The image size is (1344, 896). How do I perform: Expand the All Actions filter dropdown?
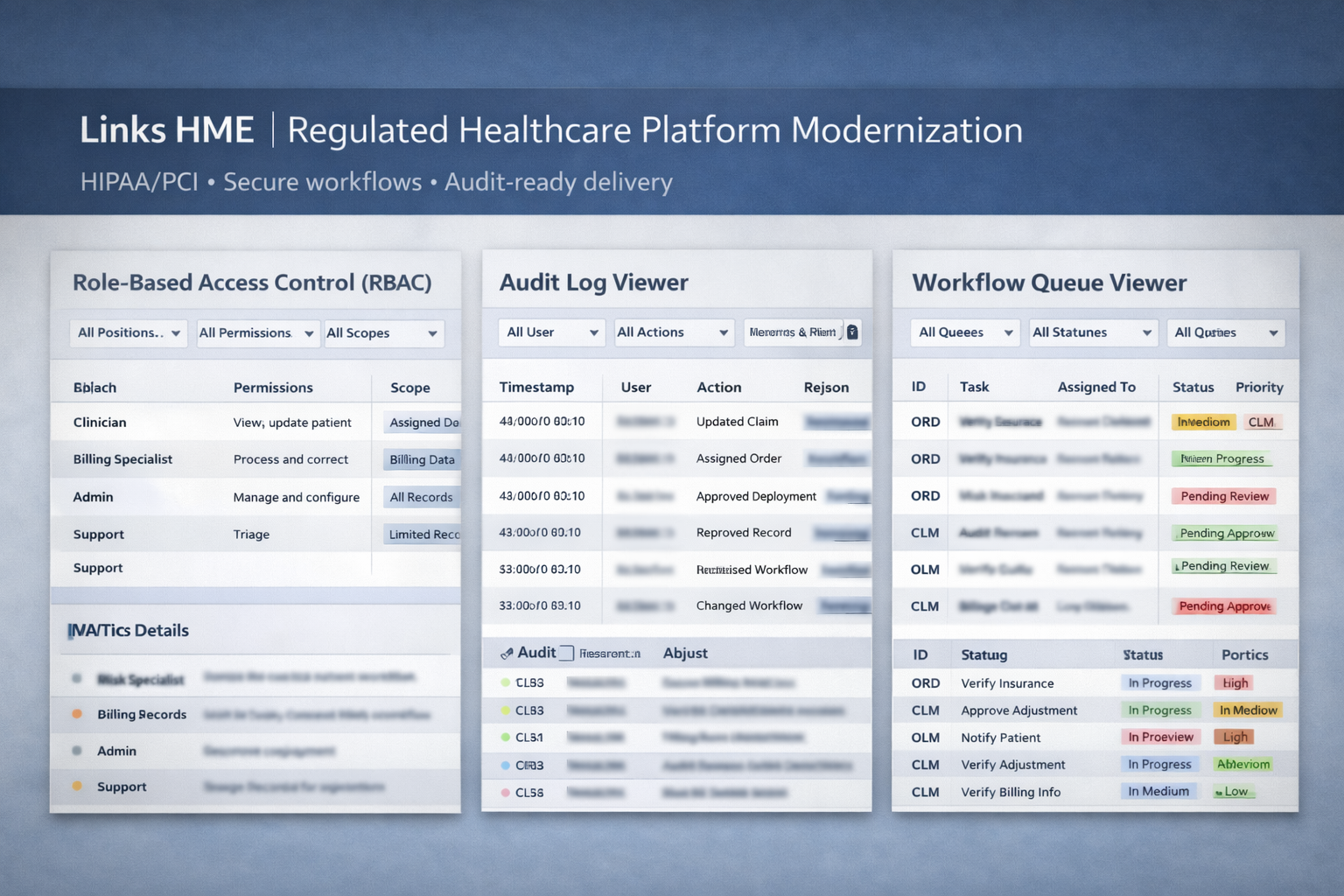[x=672, y=332]
